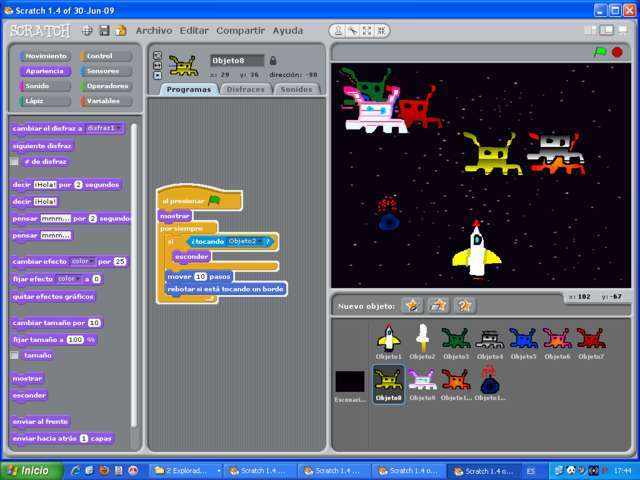Click the save project icon
Viewport: 640px width, 480px height.
tap(104, 31)
